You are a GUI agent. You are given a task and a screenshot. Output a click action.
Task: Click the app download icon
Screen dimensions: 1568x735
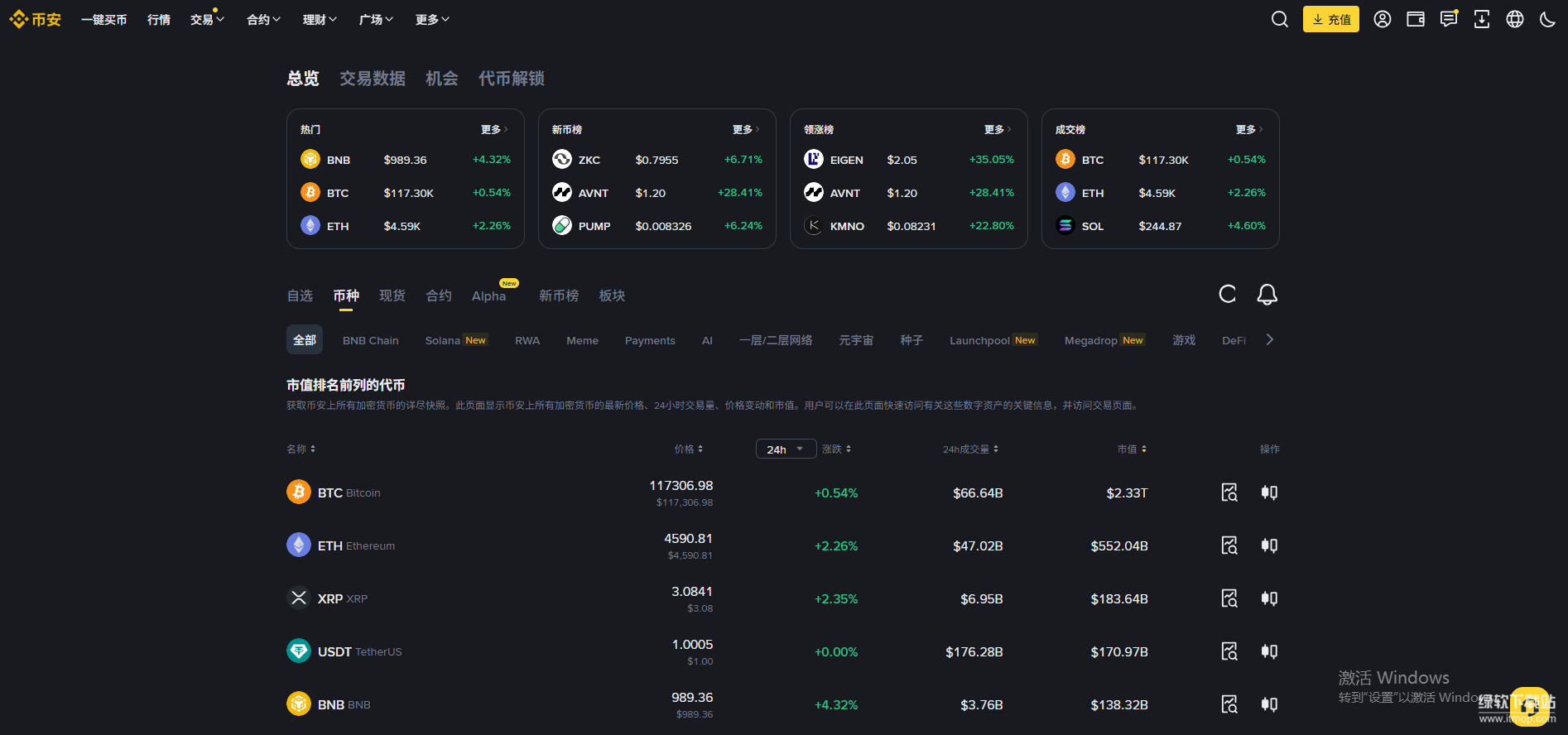1482,19
